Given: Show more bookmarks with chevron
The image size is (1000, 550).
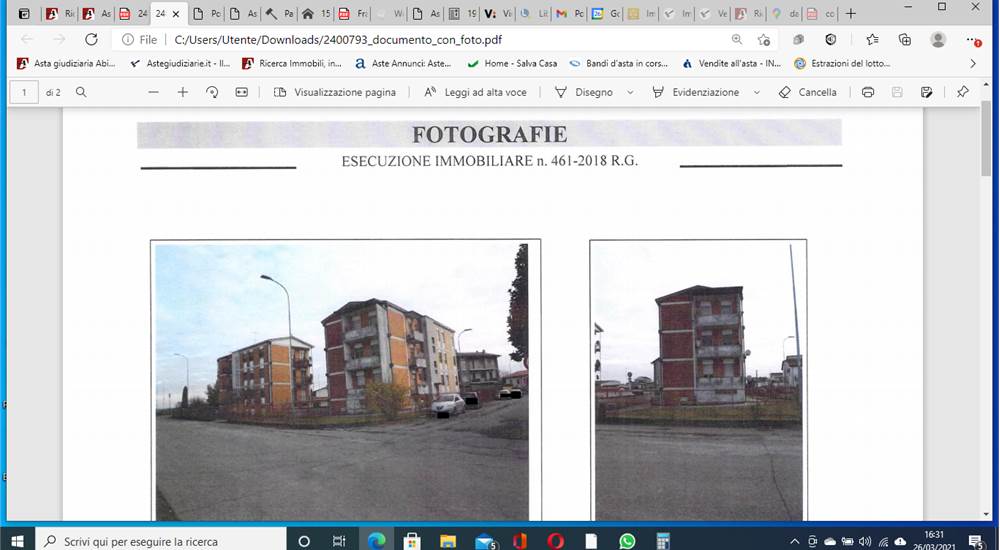Looking at the screenshot, I should (x=973, y=64).
